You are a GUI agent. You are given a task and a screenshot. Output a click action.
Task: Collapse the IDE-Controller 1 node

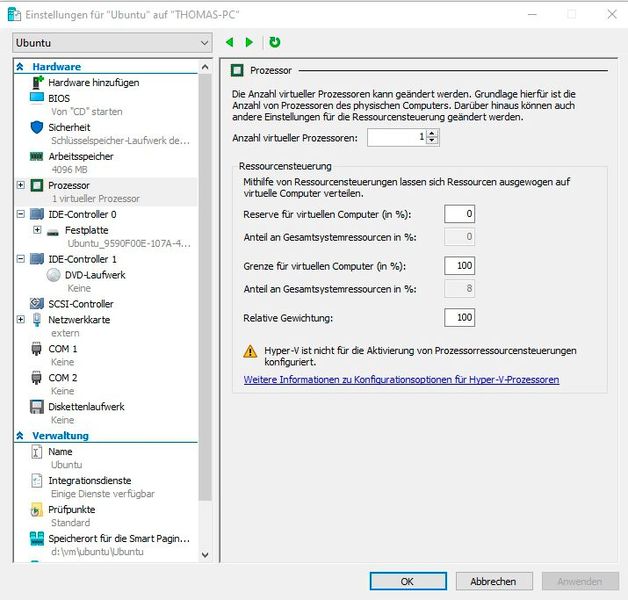click(x=20, y=259)
